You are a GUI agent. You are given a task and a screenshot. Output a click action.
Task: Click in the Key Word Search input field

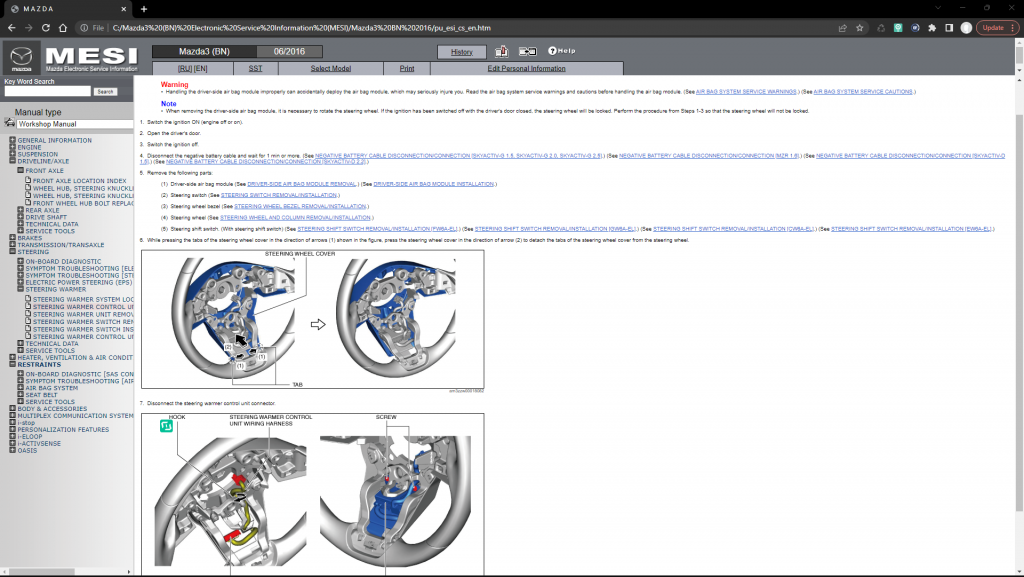pos(46,91)
